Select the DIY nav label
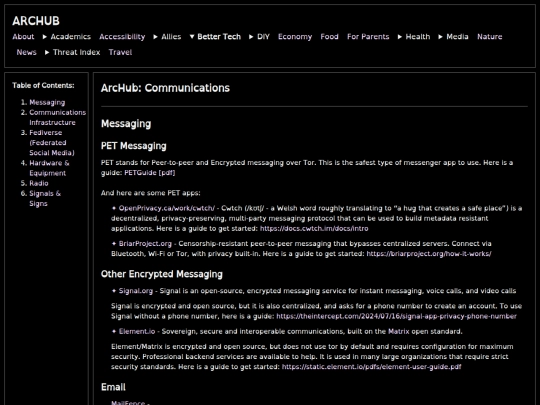The height and width of the screenshot is (405, 540). point(263,37)
